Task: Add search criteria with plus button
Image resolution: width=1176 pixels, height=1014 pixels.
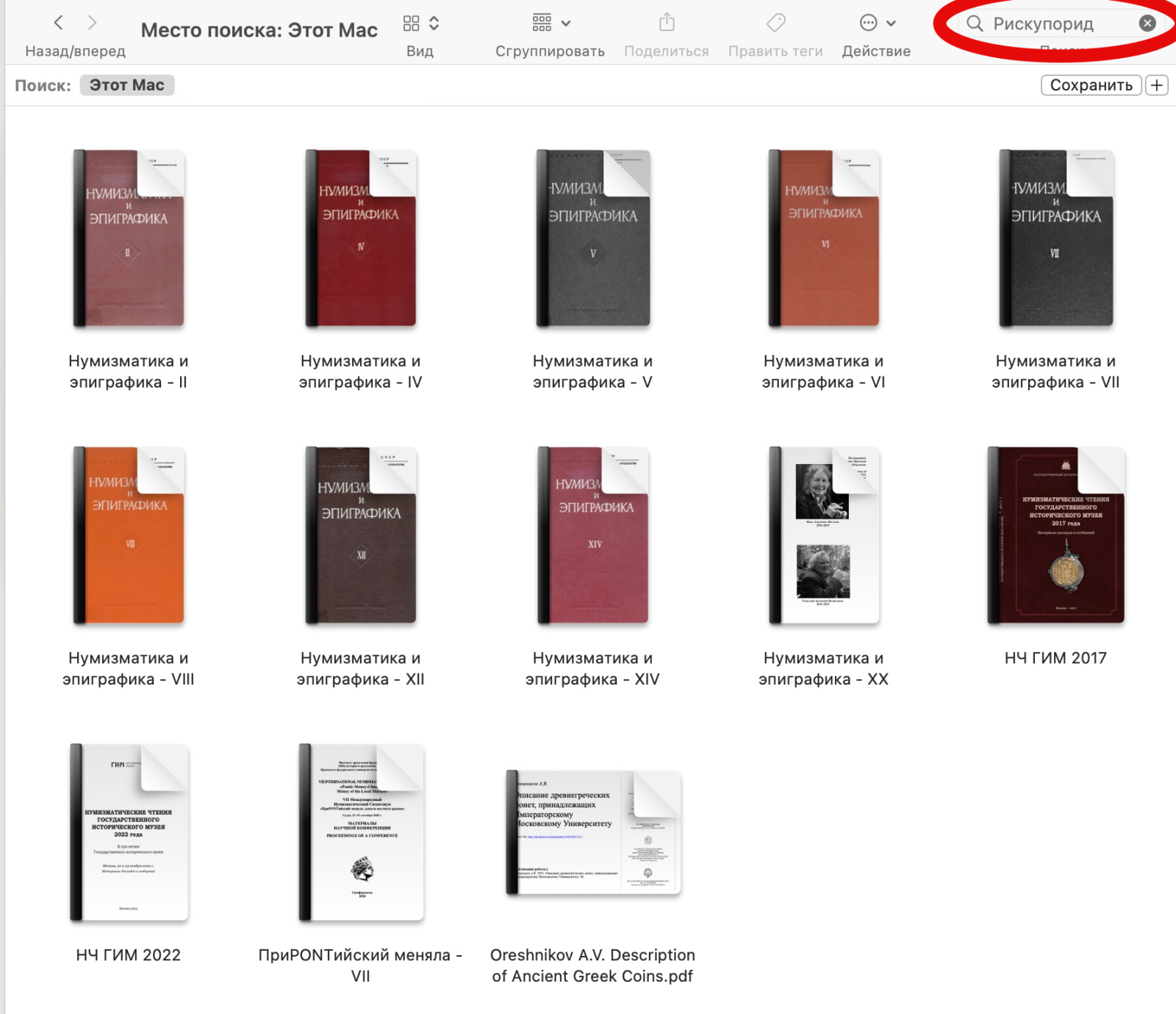Action: 1157,85
